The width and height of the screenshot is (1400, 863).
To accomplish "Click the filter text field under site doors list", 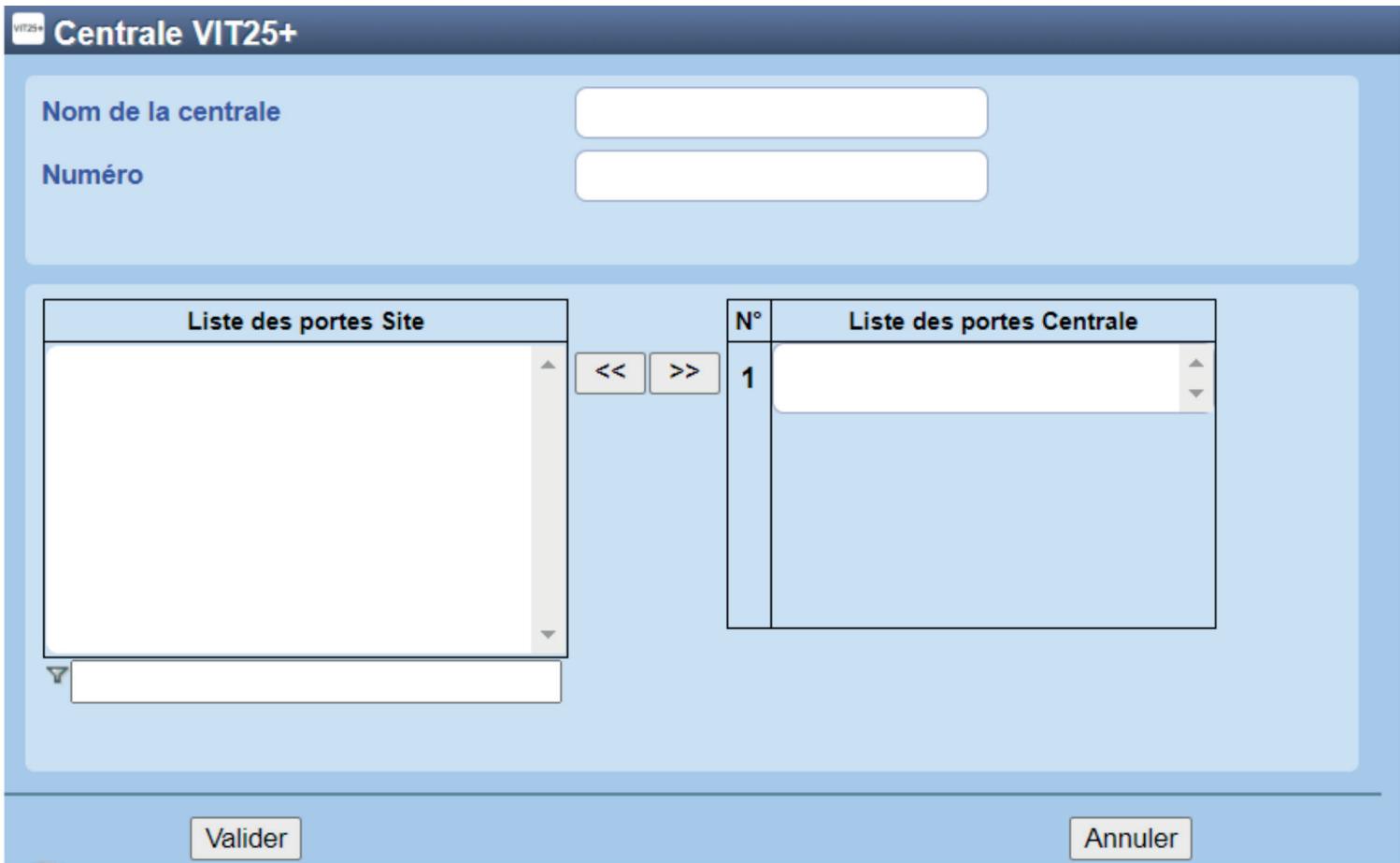I will click(x=316, y=682).
